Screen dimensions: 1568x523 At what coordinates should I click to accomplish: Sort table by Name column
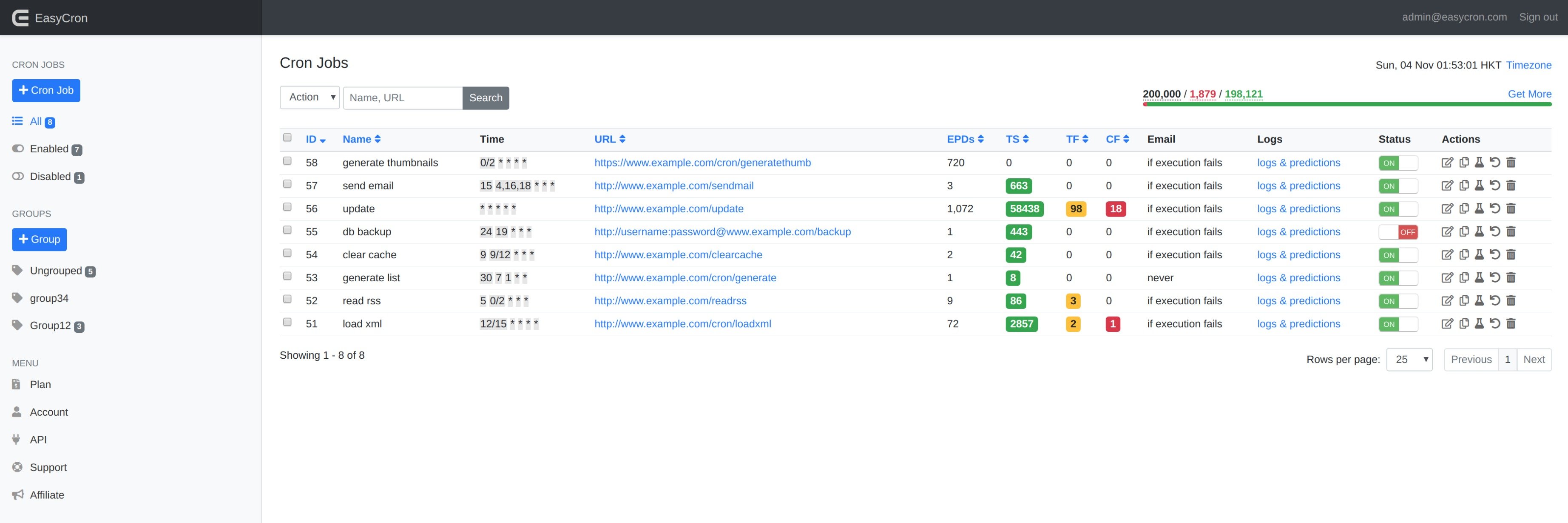361,140
